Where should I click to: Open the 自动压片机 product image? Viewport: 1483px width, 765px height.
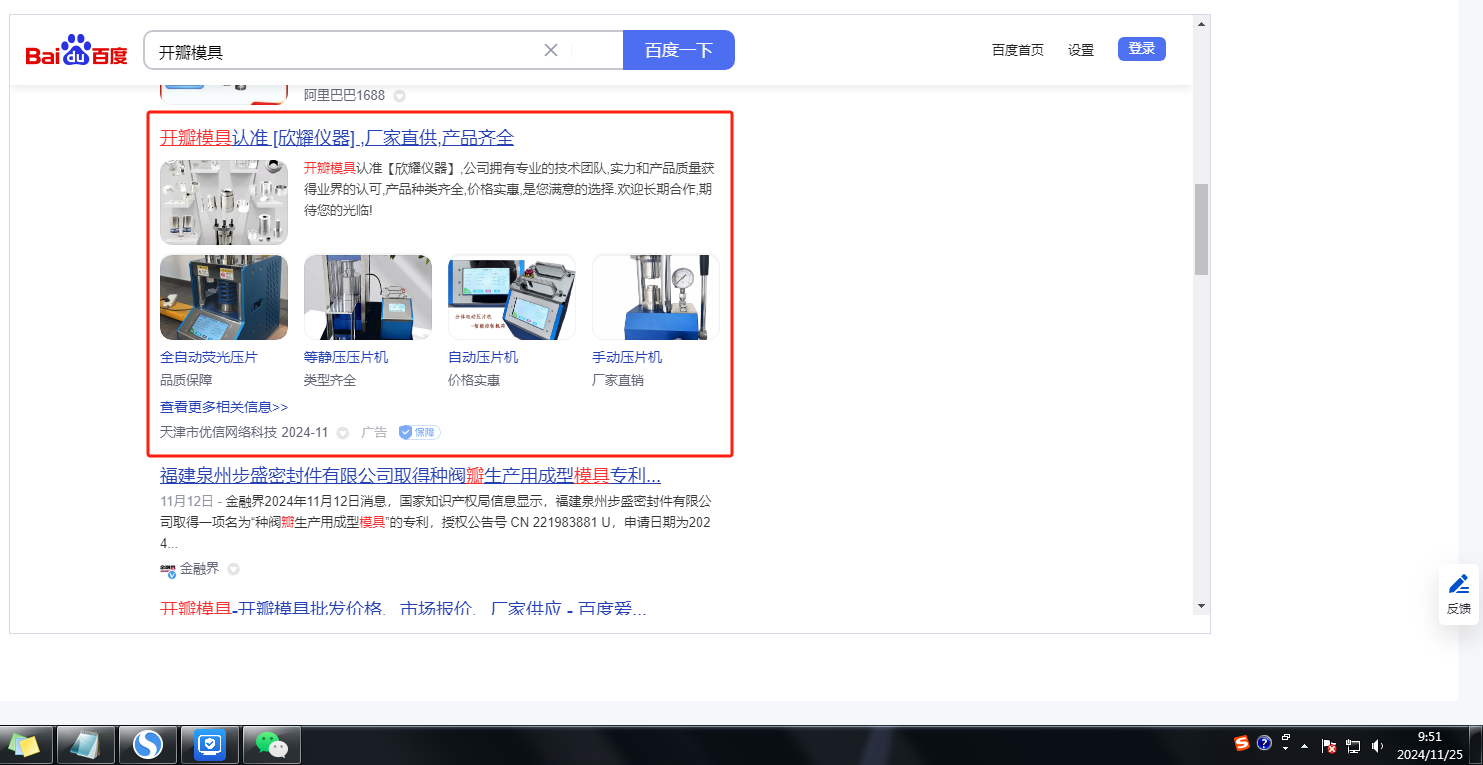[x=512, y=297]
